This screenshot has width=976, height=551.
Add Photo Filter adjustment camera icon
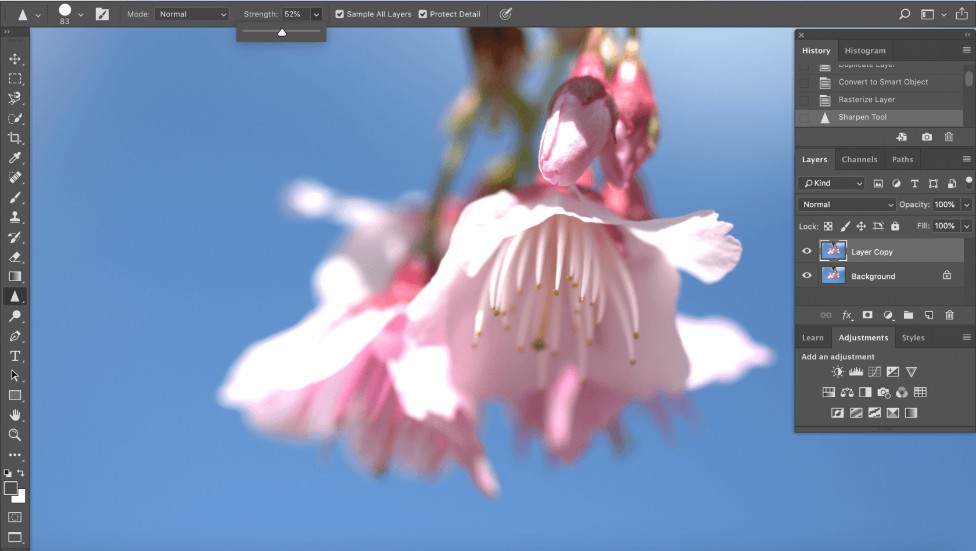pyautogui.click(x=884, y=392)
